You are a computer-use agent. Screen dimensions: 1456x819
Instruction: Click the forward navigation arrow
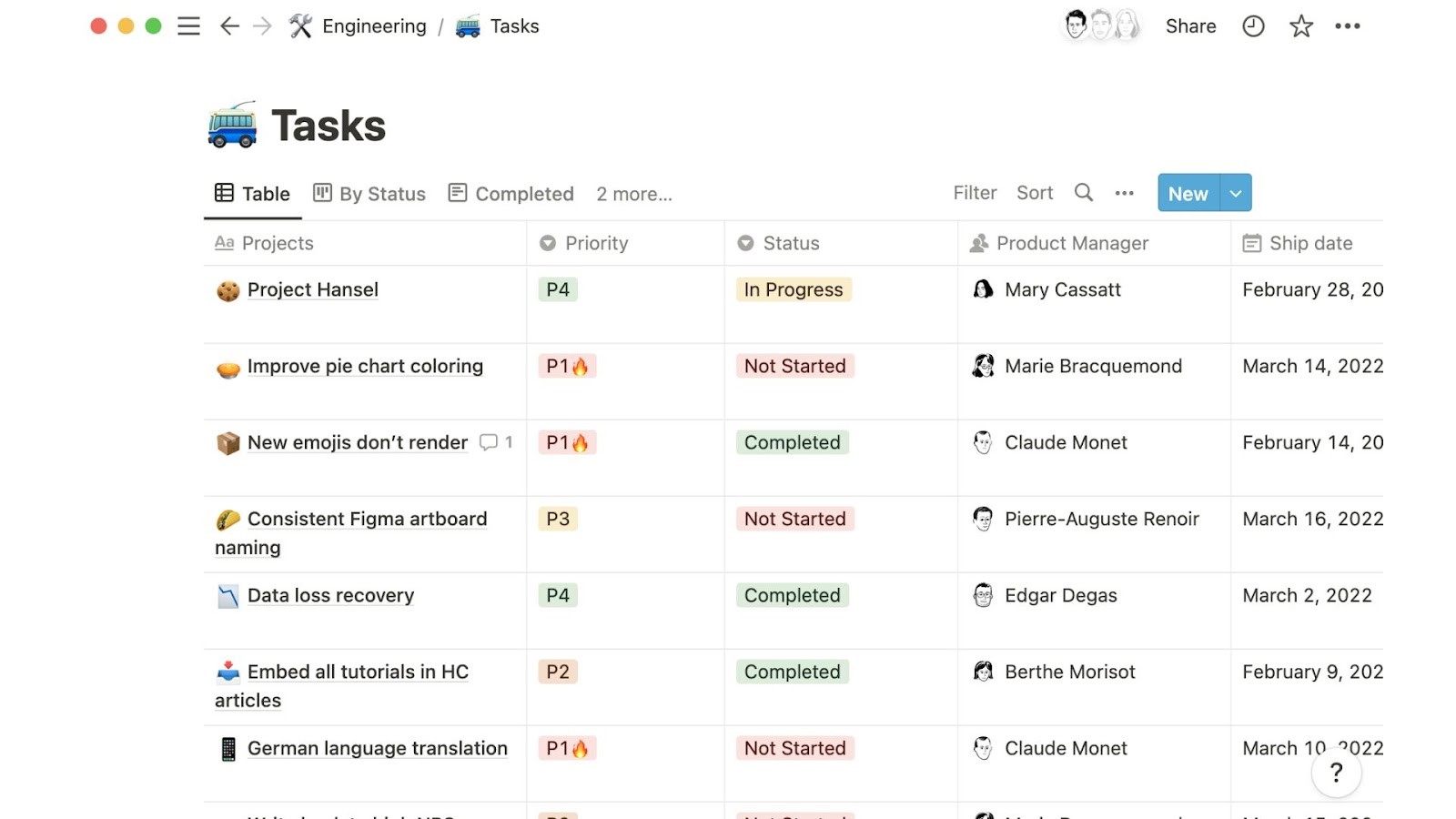(263, 26)
